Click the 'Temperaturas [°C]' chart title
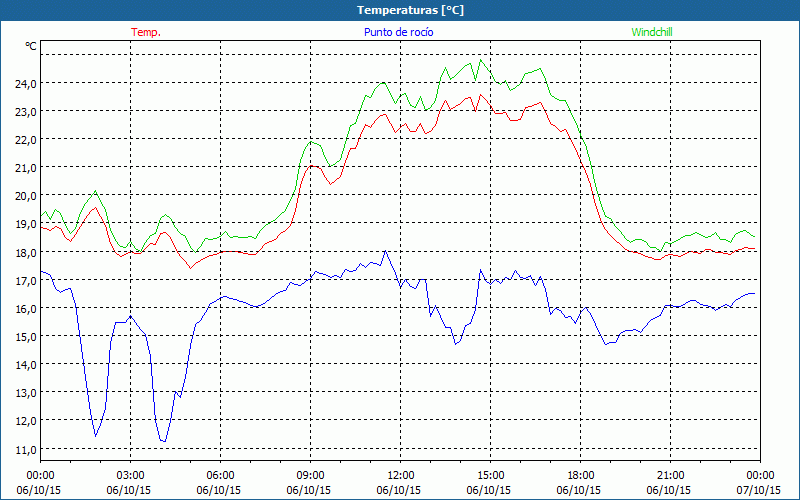 tap(410, 10)
